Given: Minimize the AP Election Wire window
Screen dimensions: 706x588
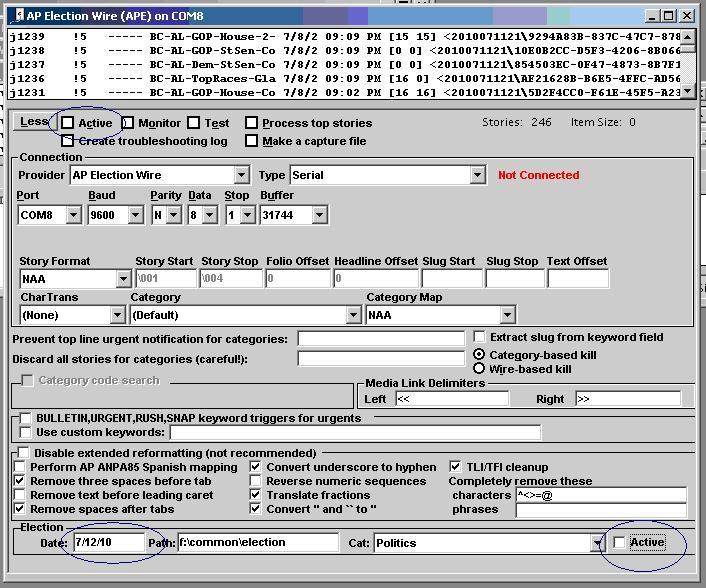Looking at the screenshot, I should [x=653, y=16].
